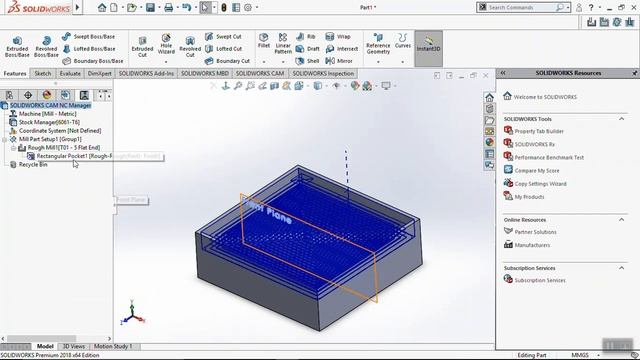Open Property Tab Builder link
This screenshot has height=360, width=640.
[x=539, y=131]
